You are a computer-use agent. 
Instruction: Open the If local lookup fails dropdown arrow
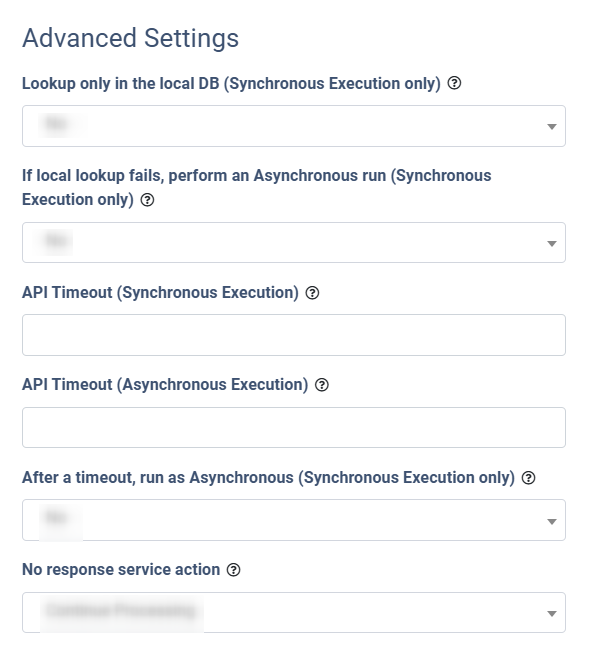(552, 243)
